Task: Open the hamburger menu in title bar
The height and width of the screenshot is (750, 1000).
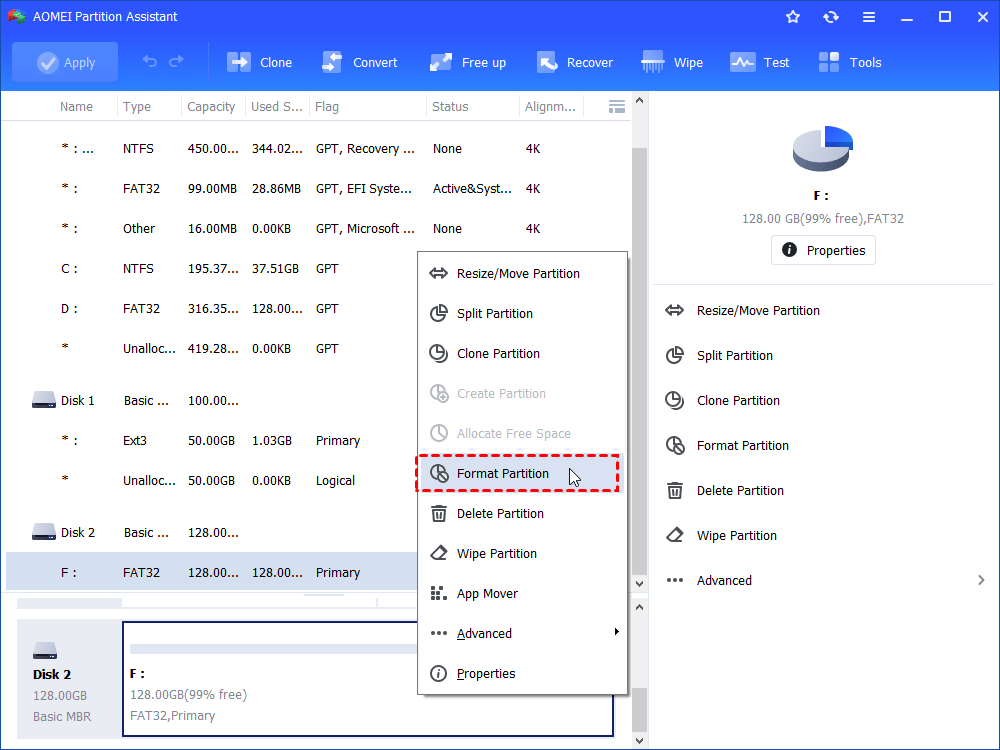Action: (868, 16)
